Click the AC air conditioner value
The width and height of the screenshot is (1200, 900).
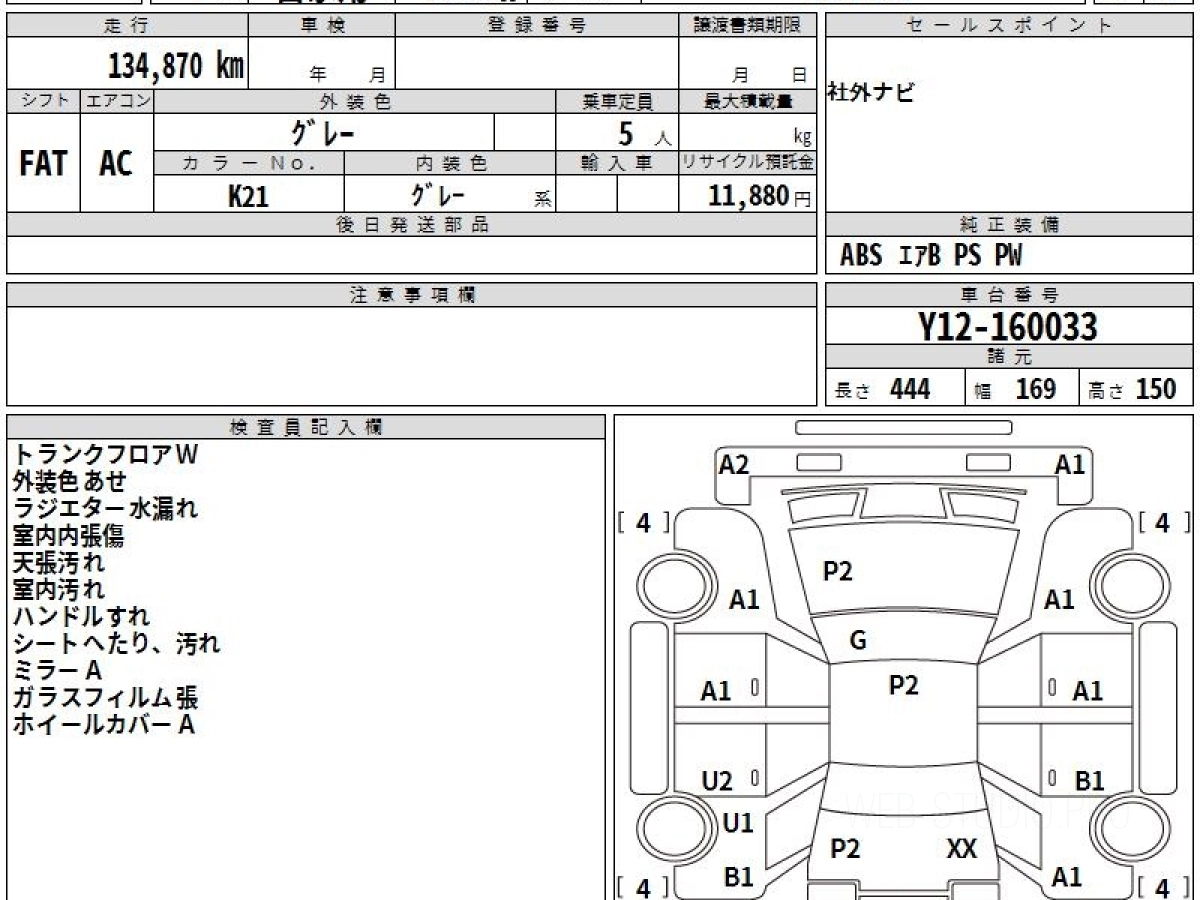[116, 164]
